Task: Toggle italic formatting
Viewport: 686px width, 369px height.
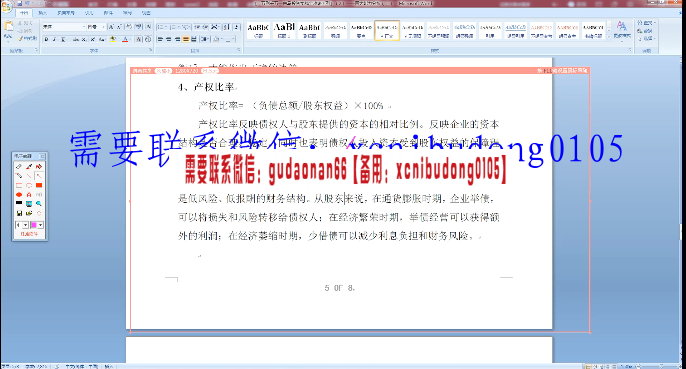Action: click(x=54, y=39)
